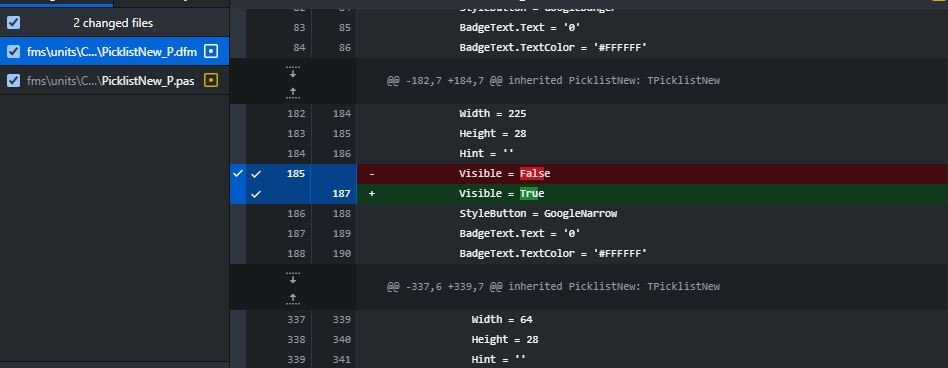
Task: Click the minus sign on the 'Visible = False' line
Action: click(x=372, y=174)
